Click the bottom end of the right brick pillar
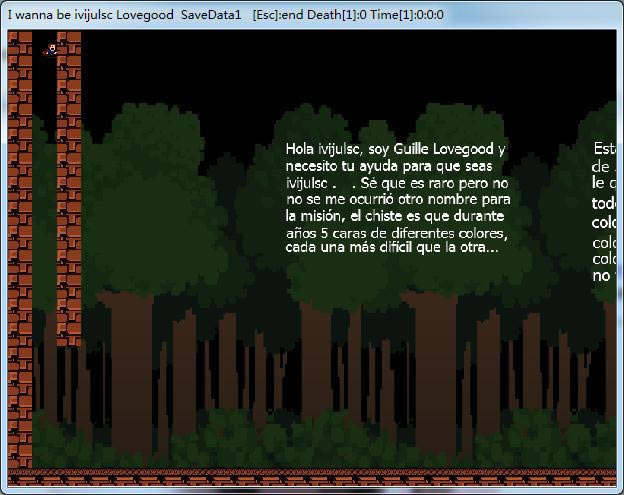 tap(68, 338)
